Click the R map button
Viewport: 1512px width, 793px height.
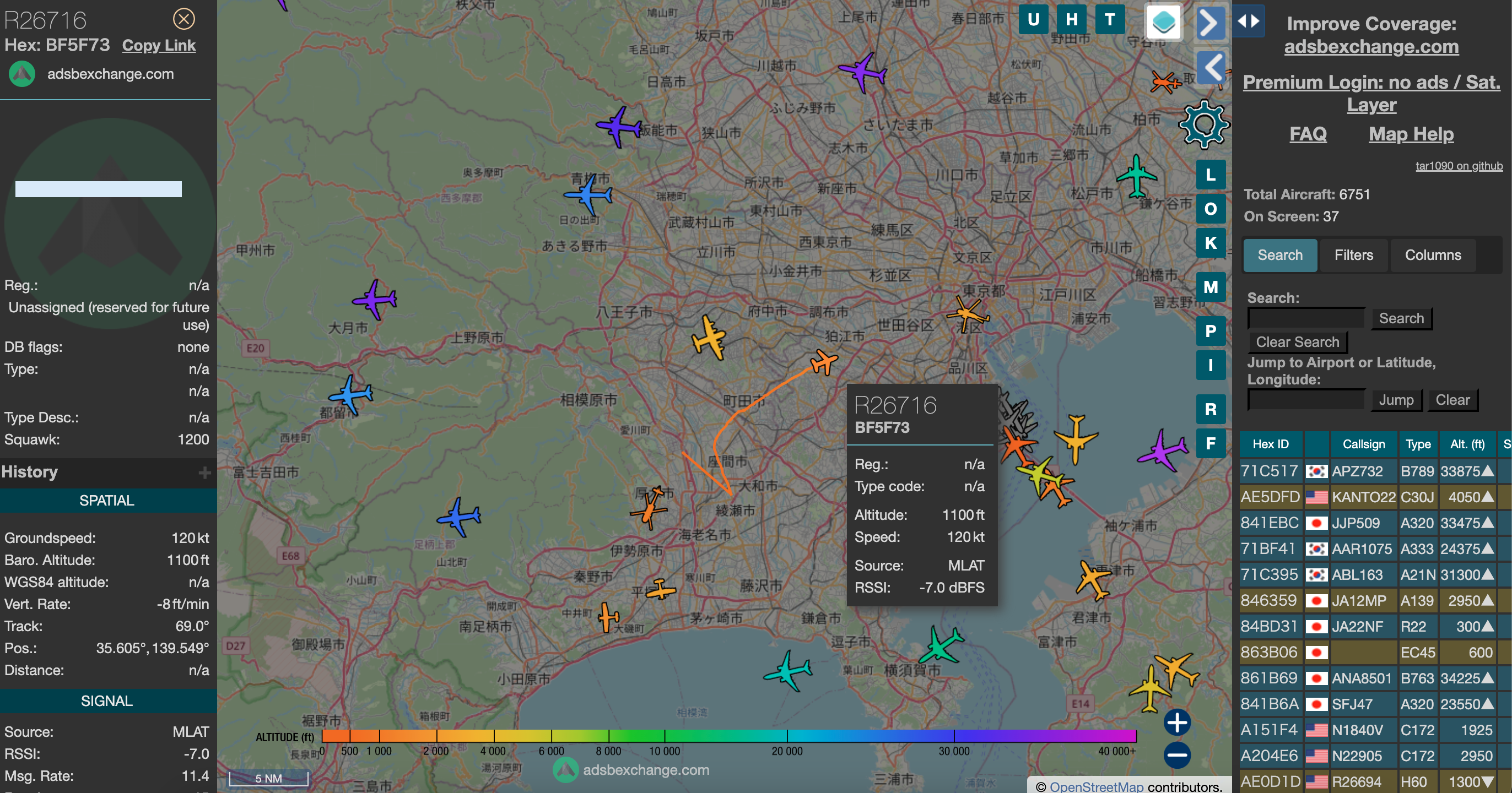(x=1210, y=409)
